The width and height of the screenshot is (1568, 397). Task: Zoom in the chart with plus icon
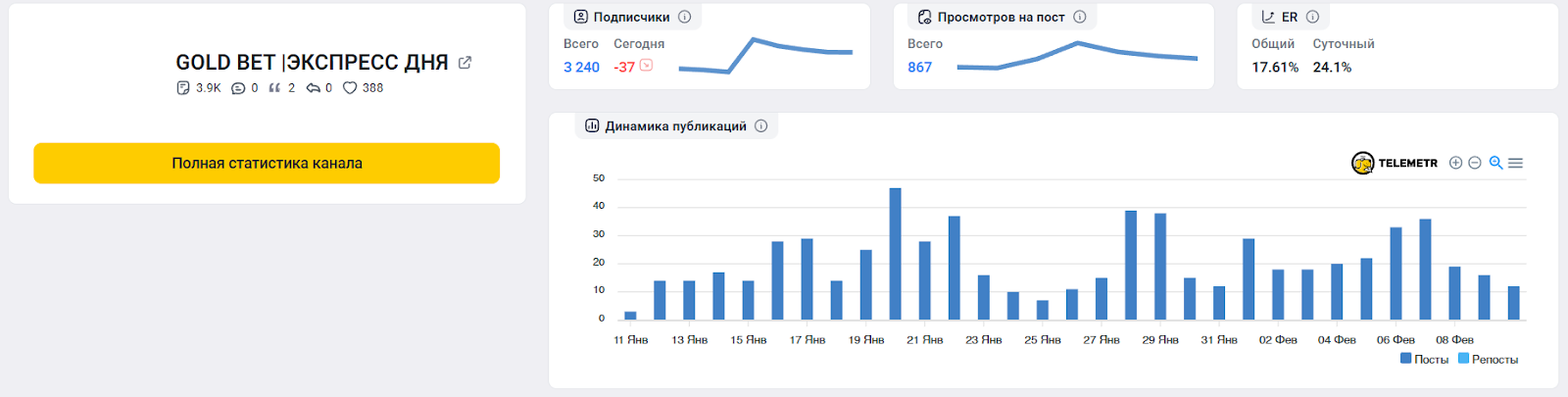(x=1456, y=163)
